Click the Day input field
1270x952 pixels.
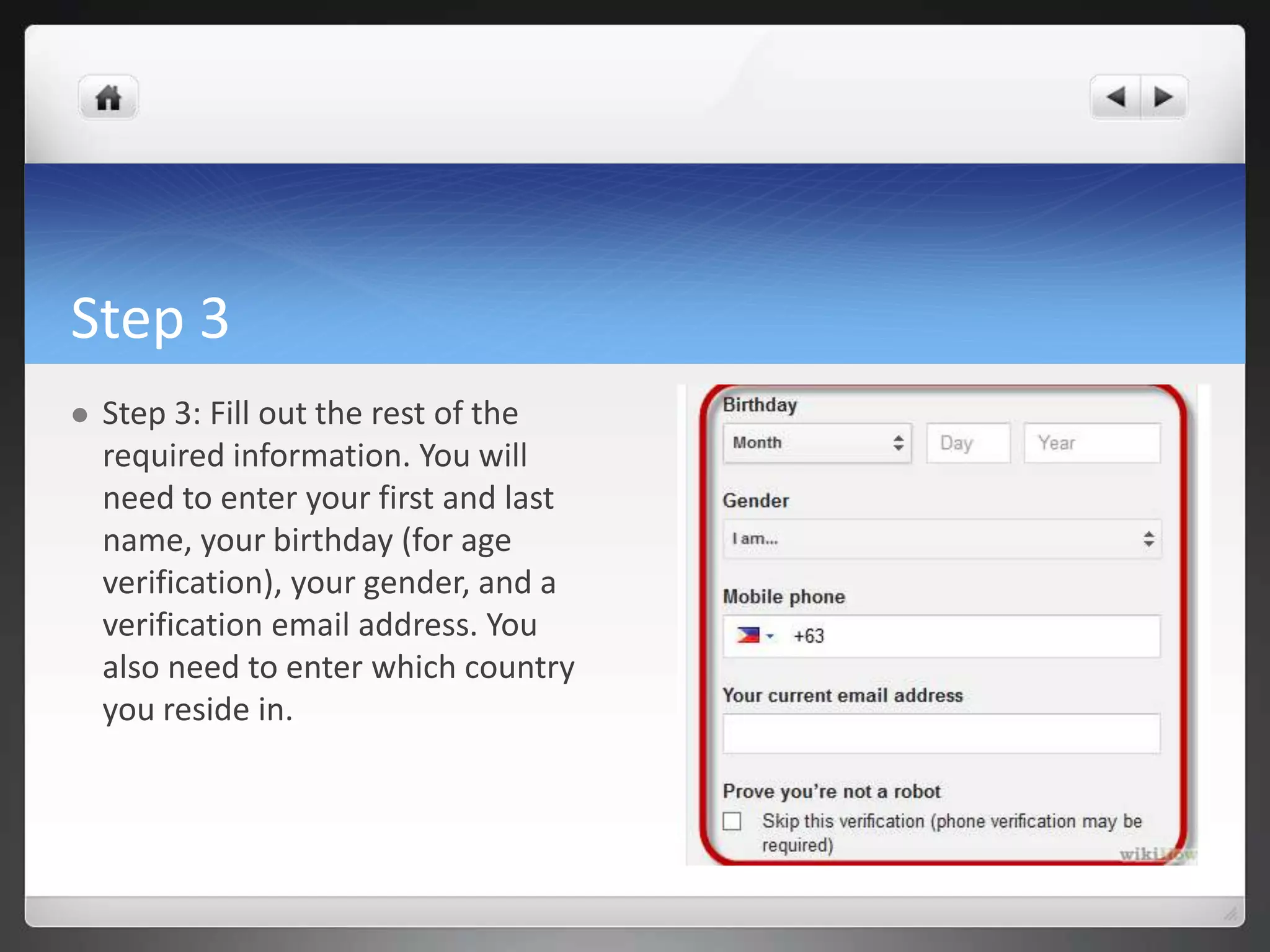(968, 443)
